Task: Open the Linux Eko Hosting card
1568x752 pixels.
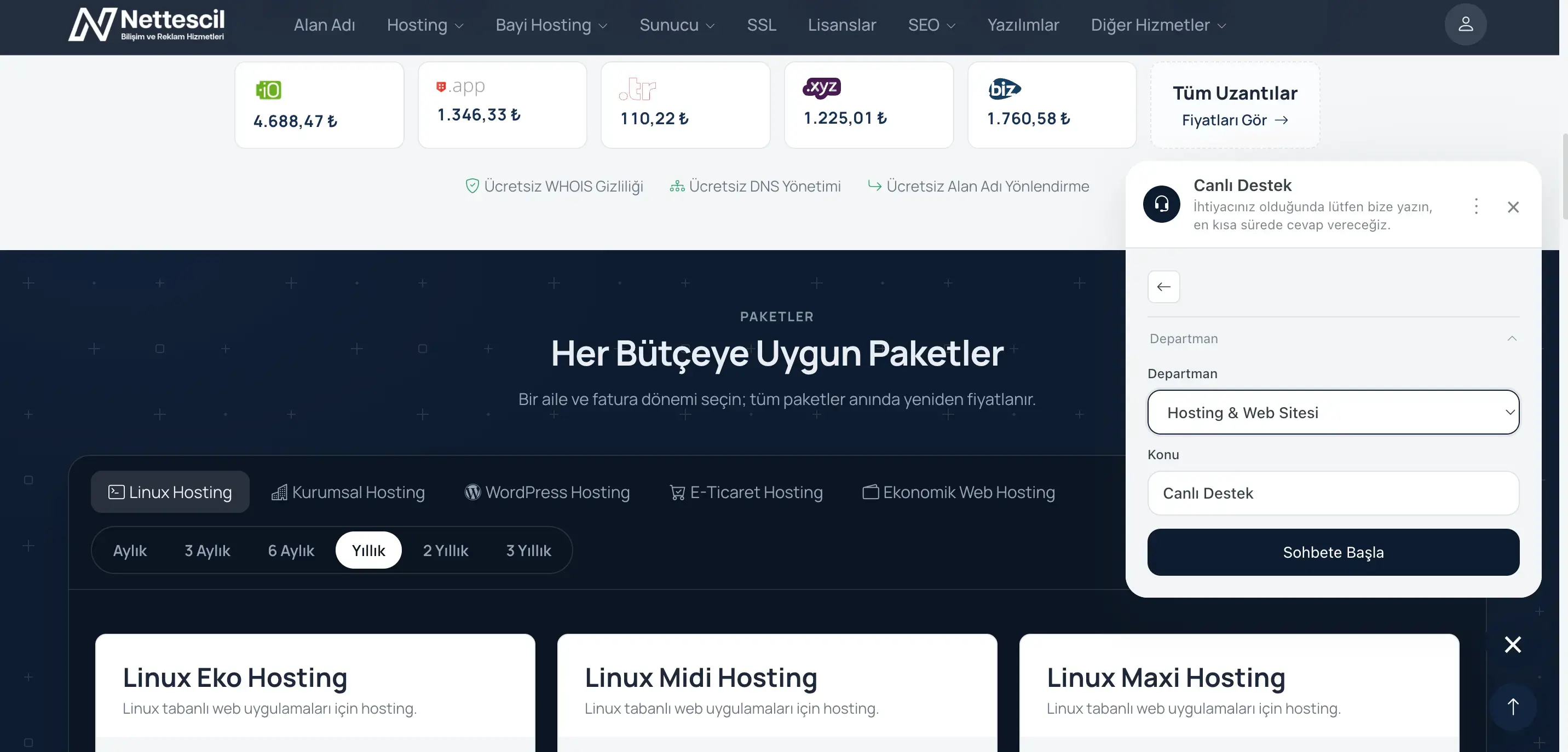Action: click(315, 692)
